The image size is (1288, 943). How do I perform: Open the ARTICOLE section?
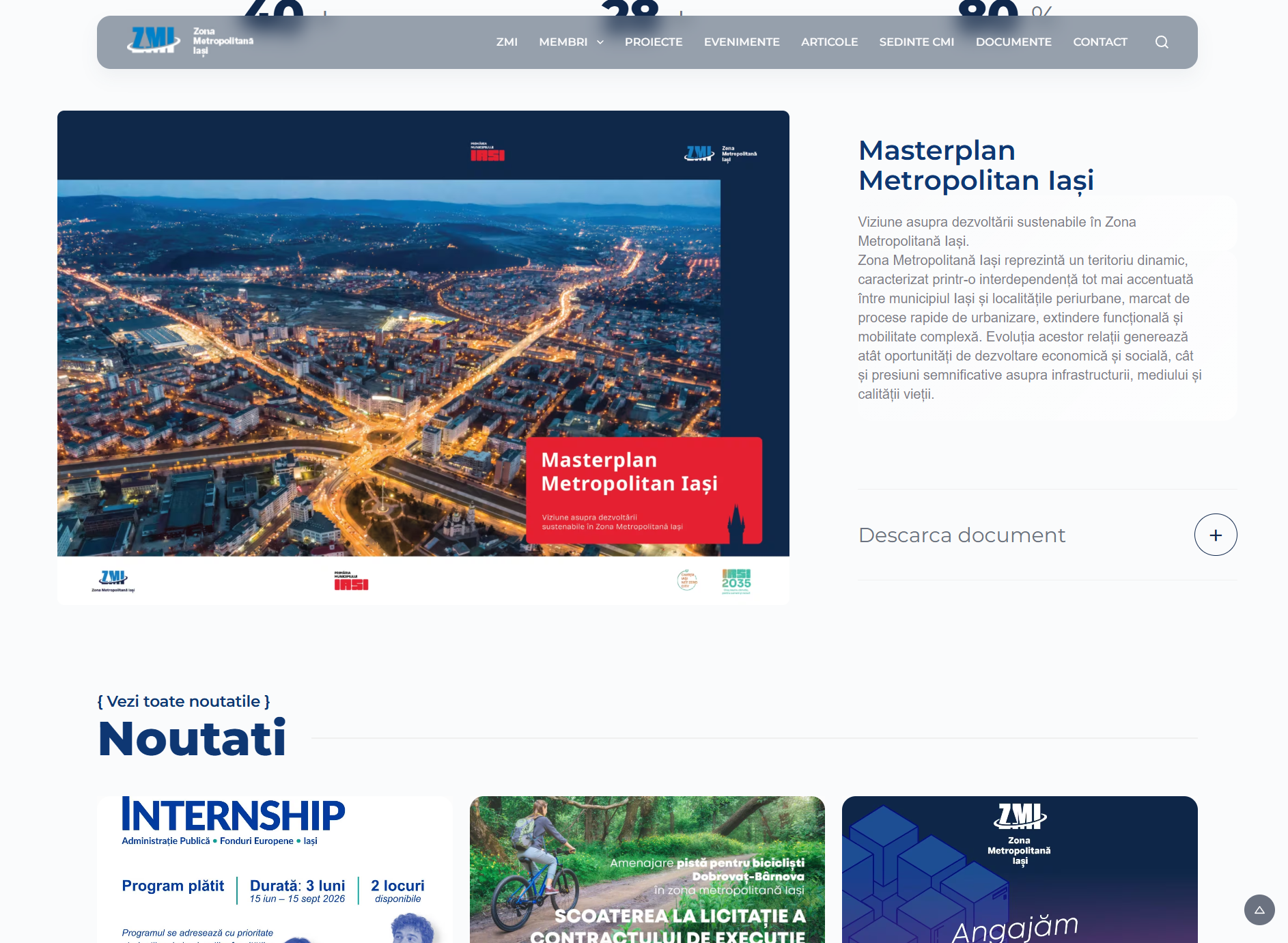click(829, 42)
